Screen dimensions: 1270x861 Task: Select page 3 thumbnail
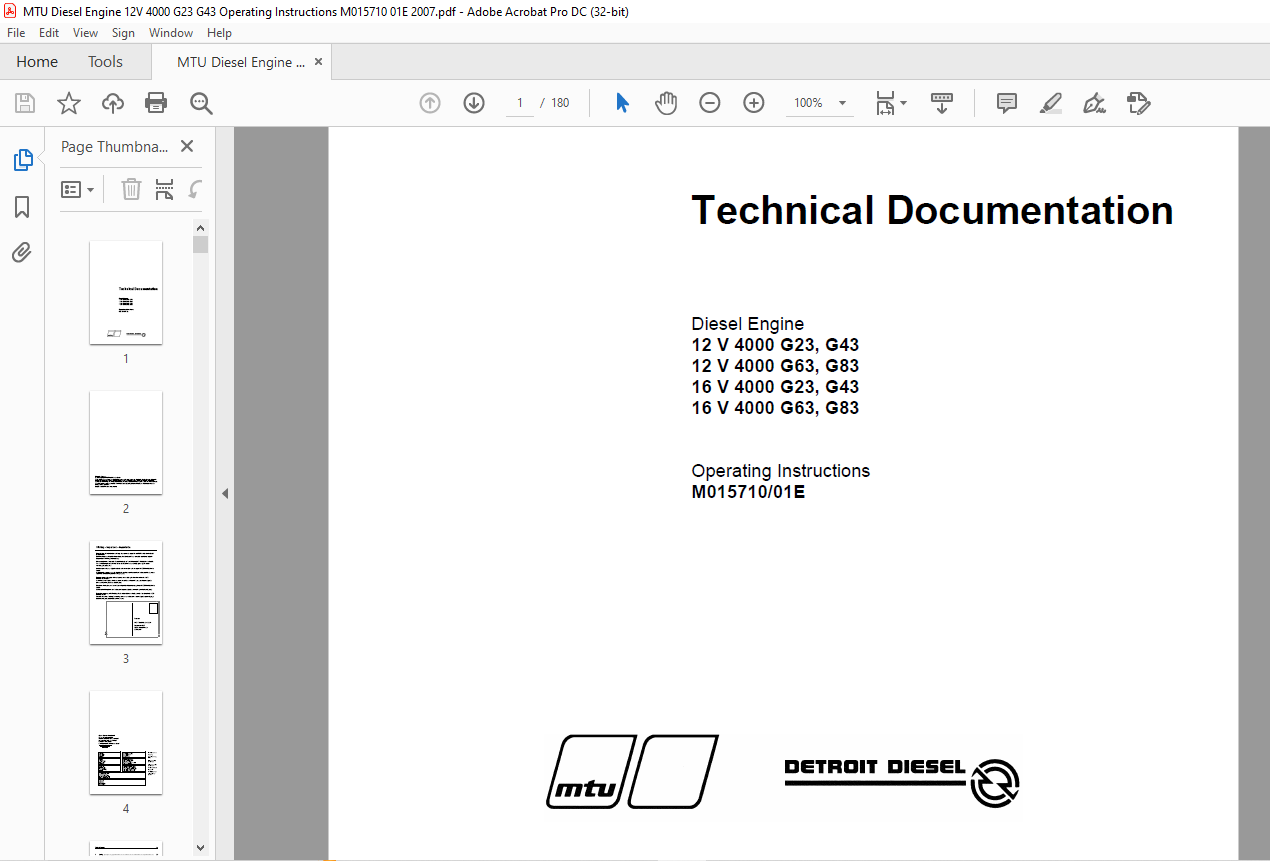tap(126, 592)
